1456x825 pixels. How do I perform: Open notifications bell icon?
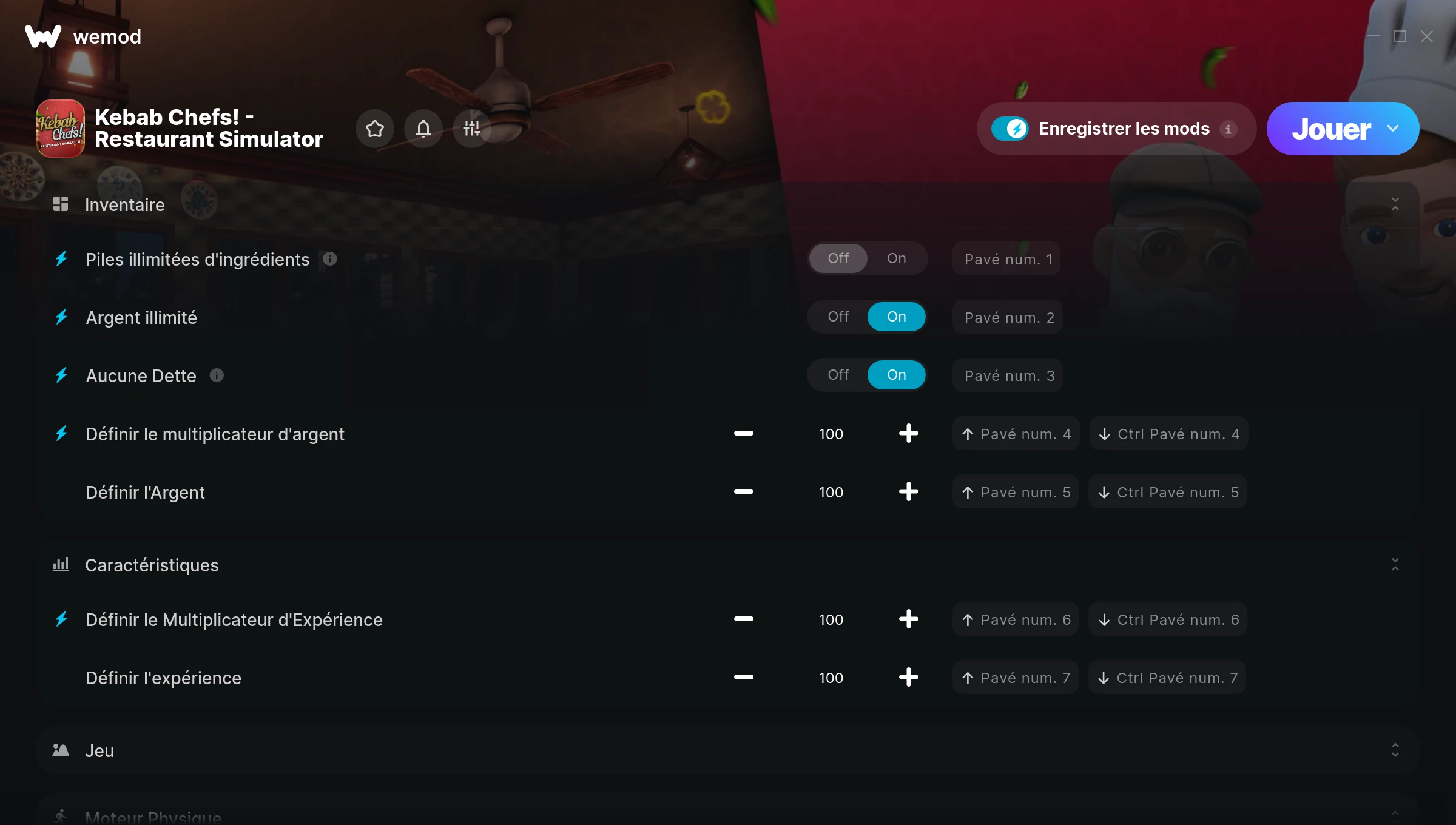(x=423, y=129)
